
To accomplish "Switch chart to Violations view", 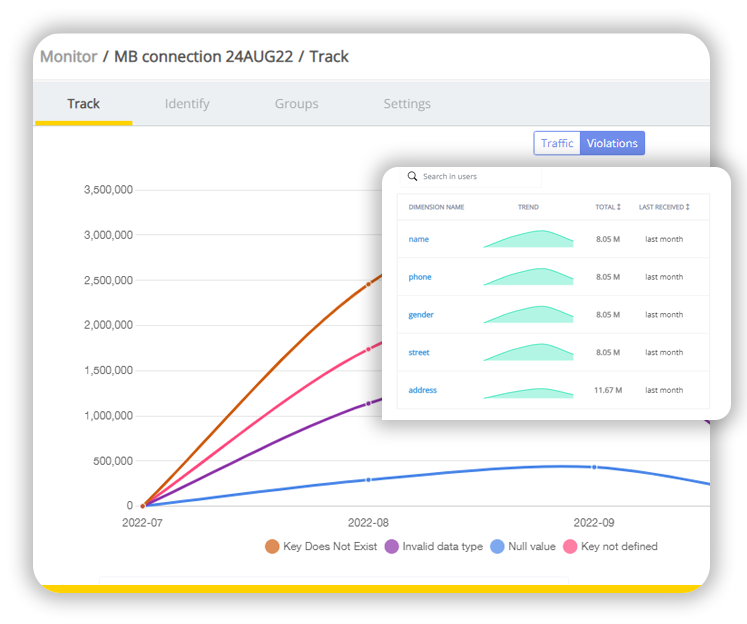I will point(612,143).
